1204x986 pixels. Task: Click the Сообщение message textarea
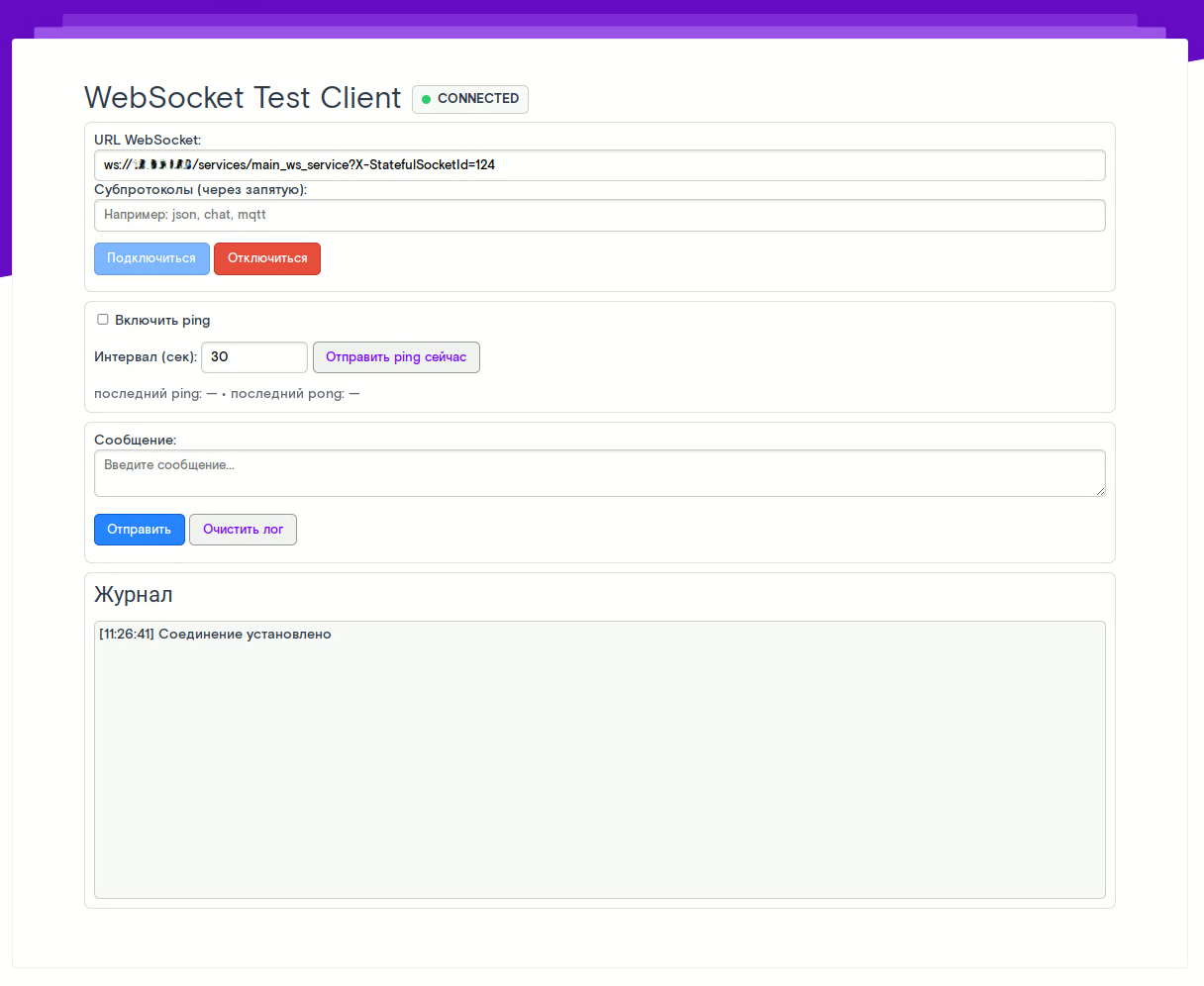pos(599,473)
